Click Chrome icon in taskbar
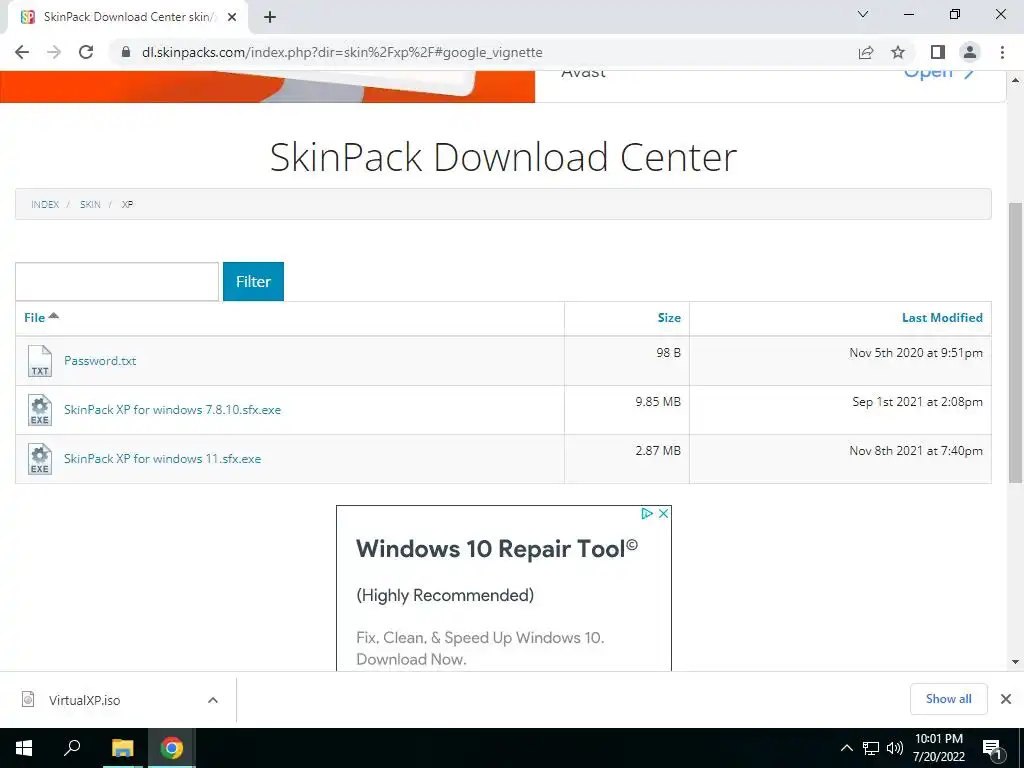The image size is (1024, 768). [172, 748]
